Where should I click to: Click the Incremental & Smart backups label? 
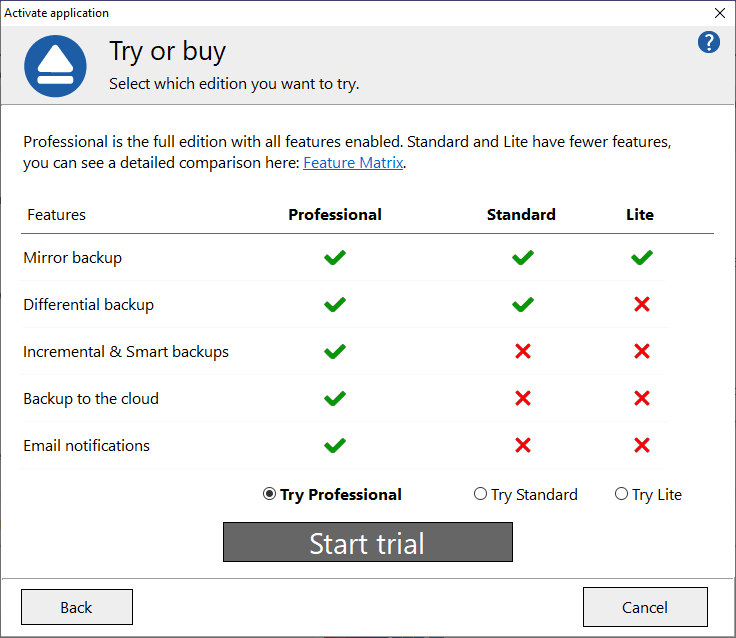point(126,352)
